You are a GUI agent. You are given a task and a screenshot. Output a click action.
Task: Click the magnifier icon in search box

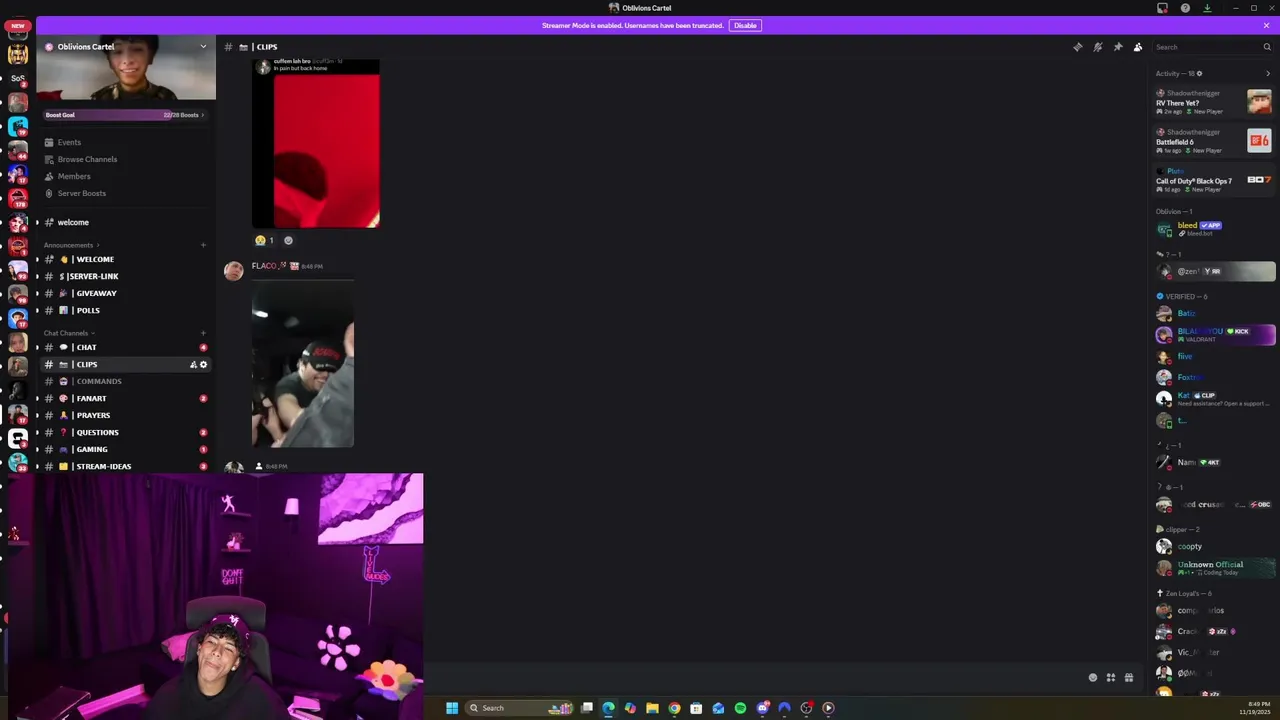[1266, 47]
